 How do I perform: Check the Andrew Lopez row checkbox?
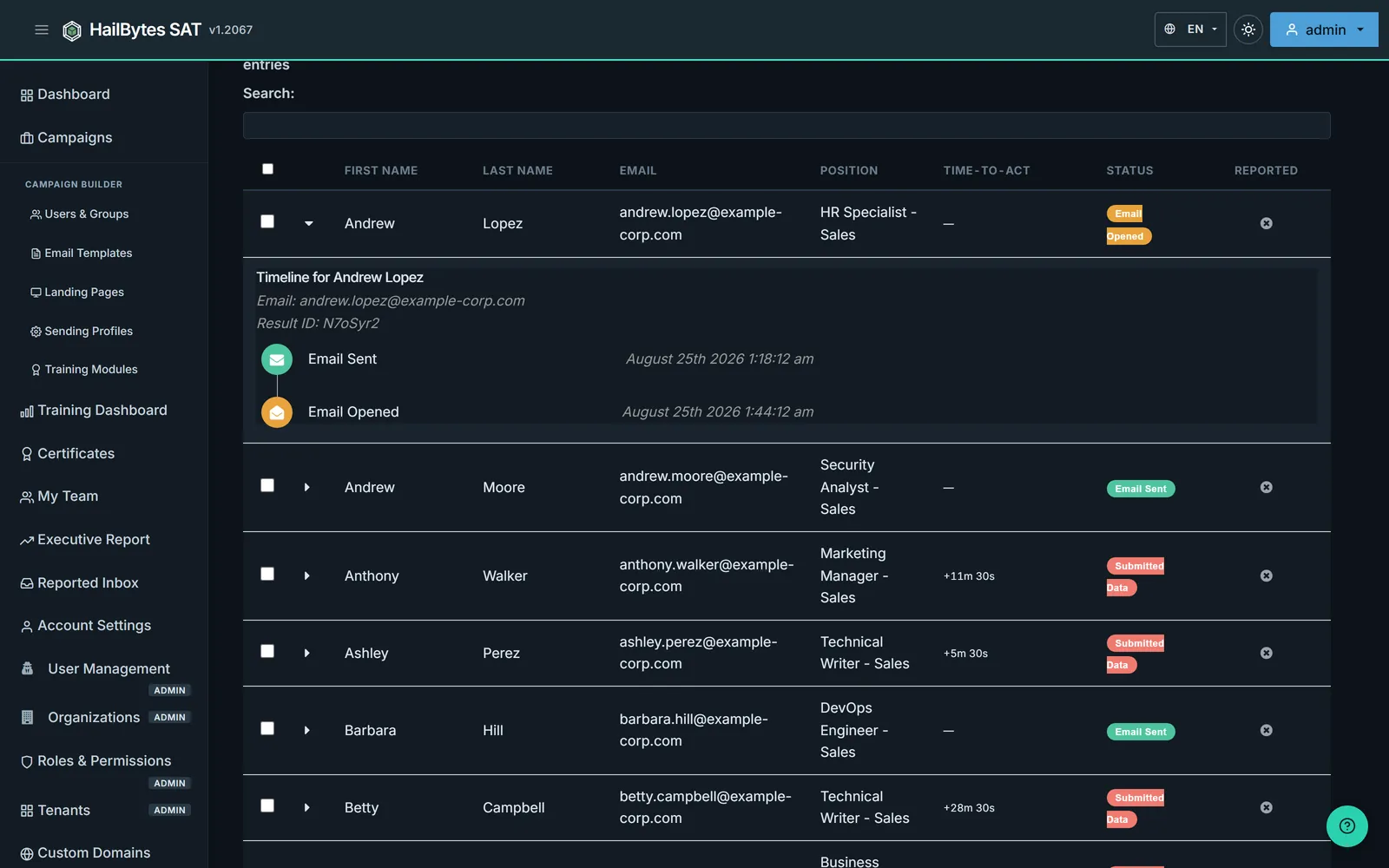click(x=267, y=221)
